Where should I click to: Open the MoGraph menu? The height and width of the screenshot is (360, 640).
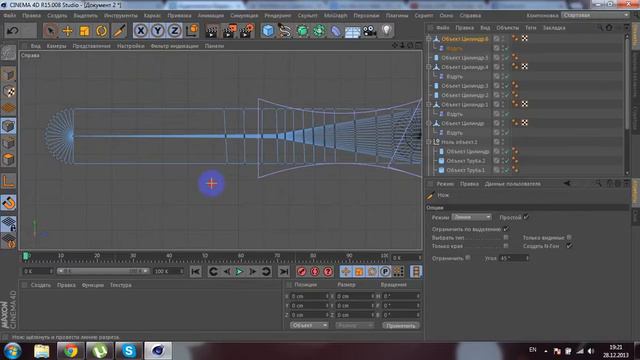point(335,16)
